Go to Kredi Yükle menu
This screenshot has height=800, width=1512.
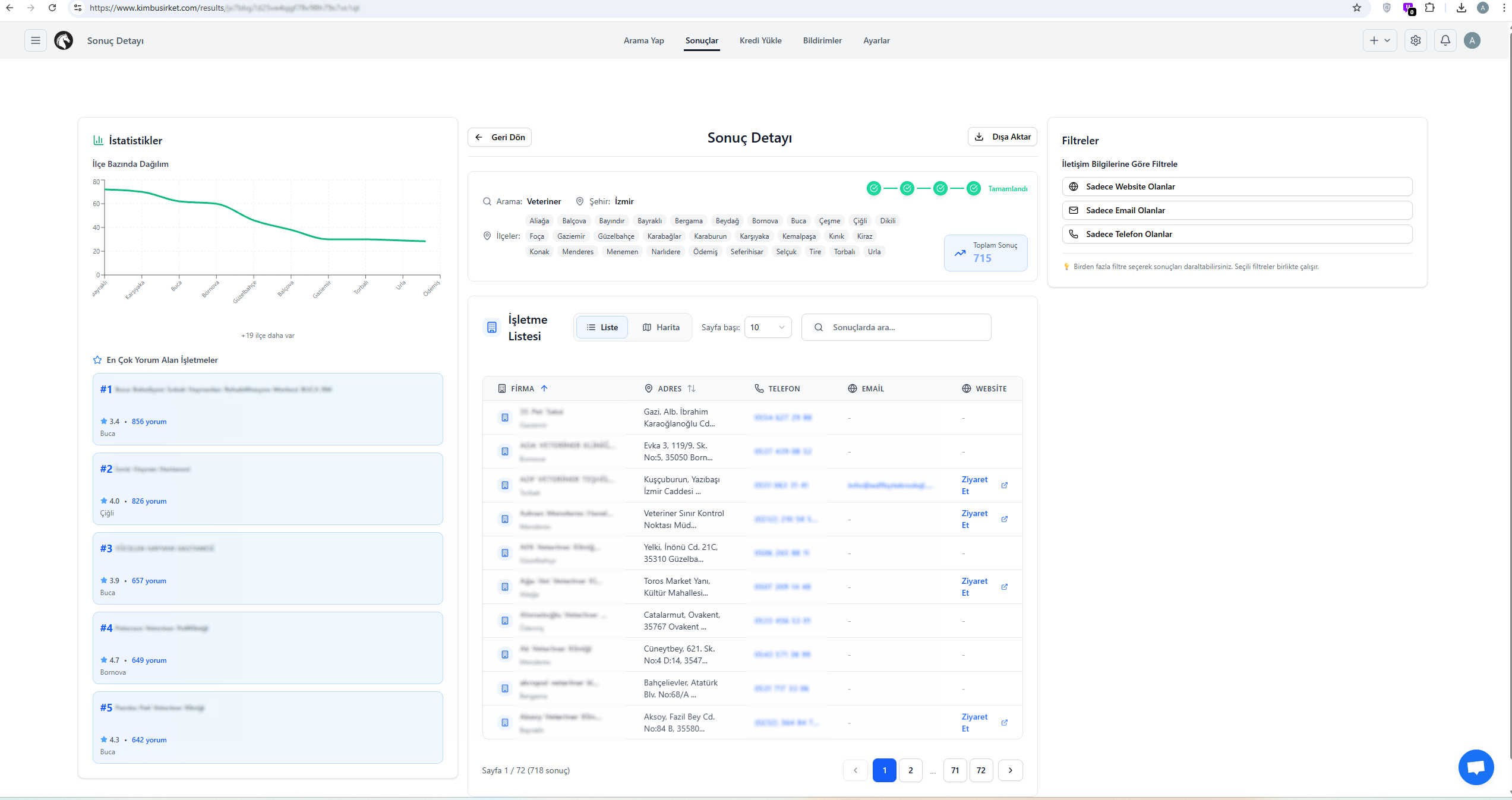[x=760, y=40]
